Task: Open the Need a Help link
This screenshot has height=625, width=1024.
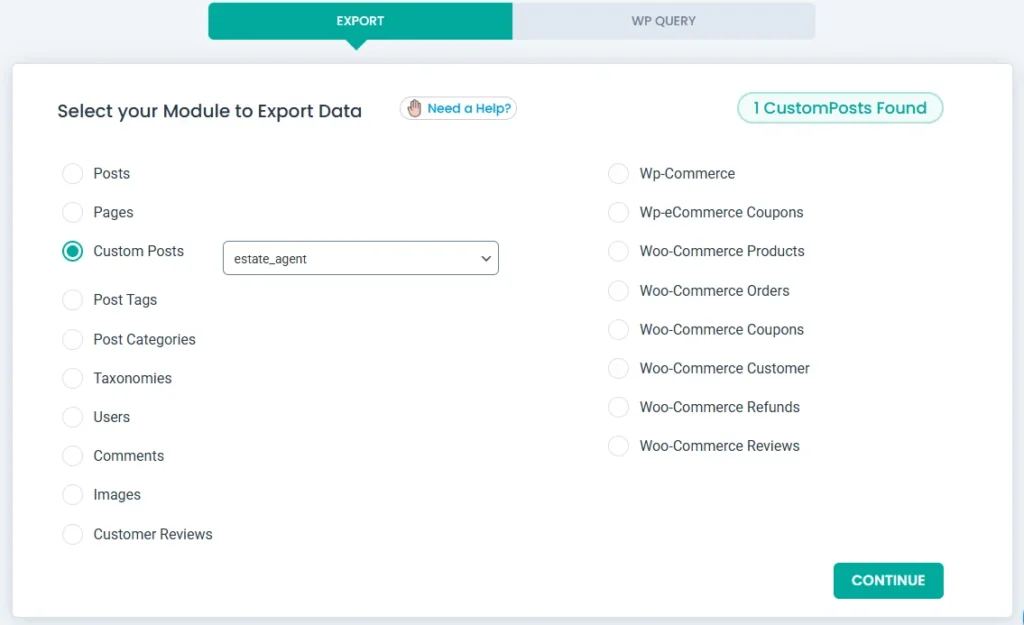Action: click(468, 108)
